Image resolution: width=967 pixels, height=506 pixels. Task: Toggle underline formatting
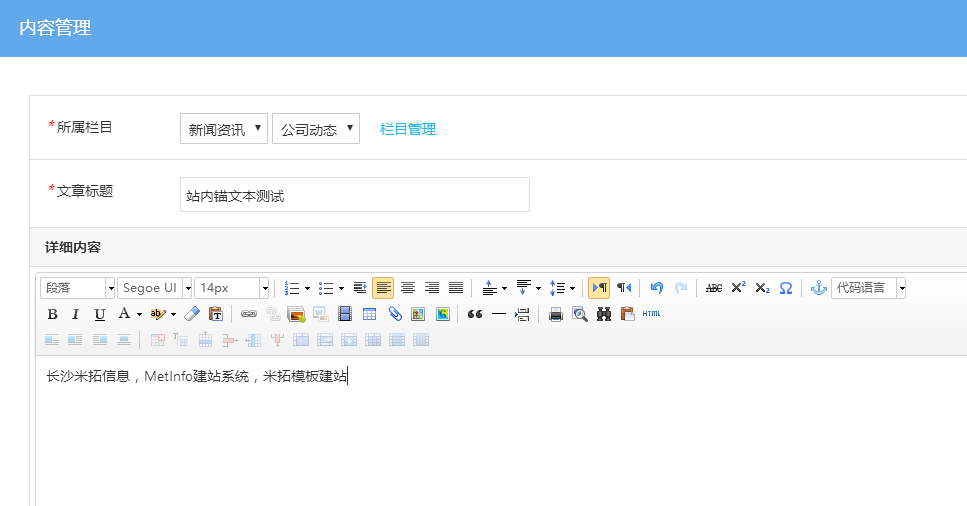point(99,314)
